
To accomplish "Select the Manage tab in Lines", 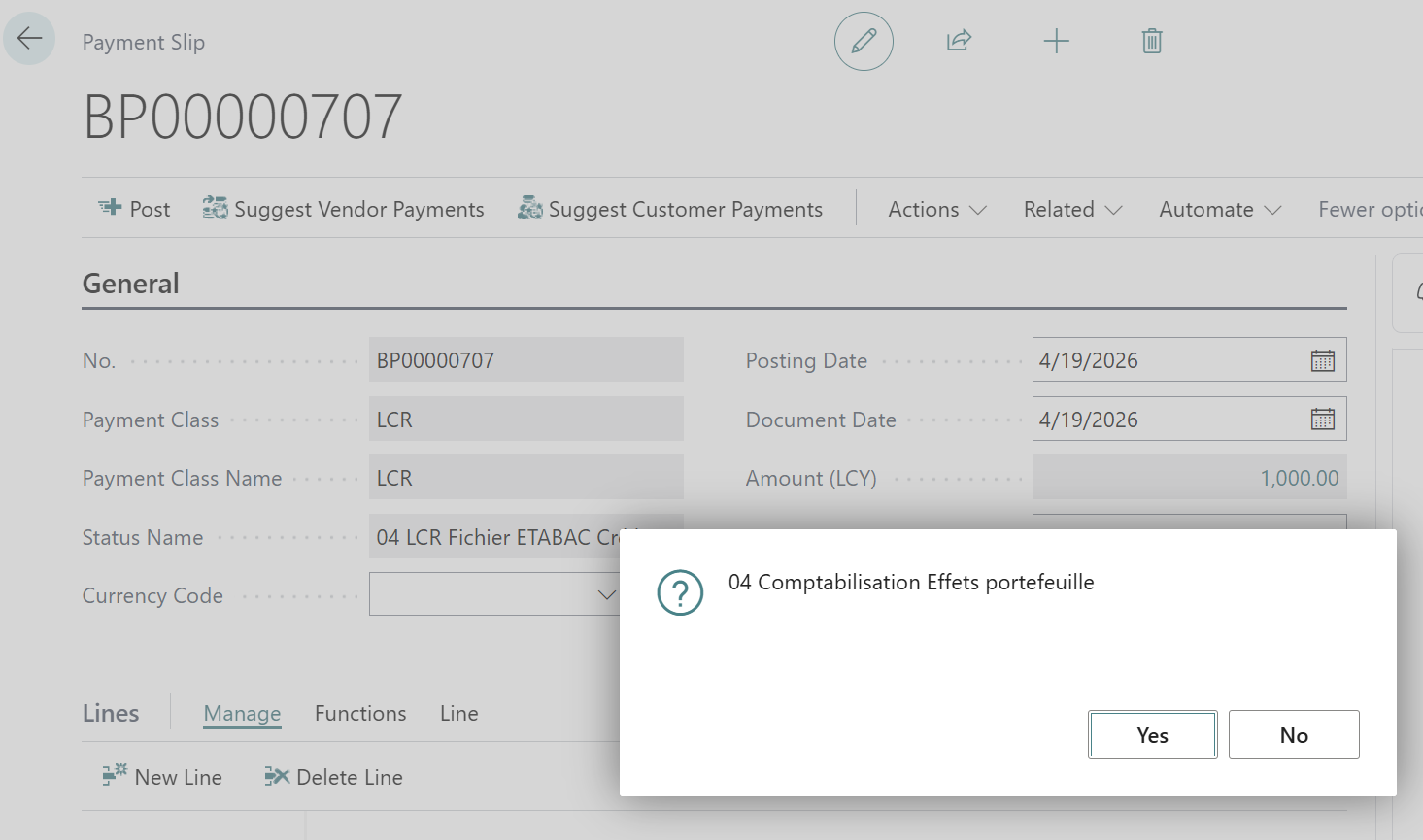I will (242, 713).
